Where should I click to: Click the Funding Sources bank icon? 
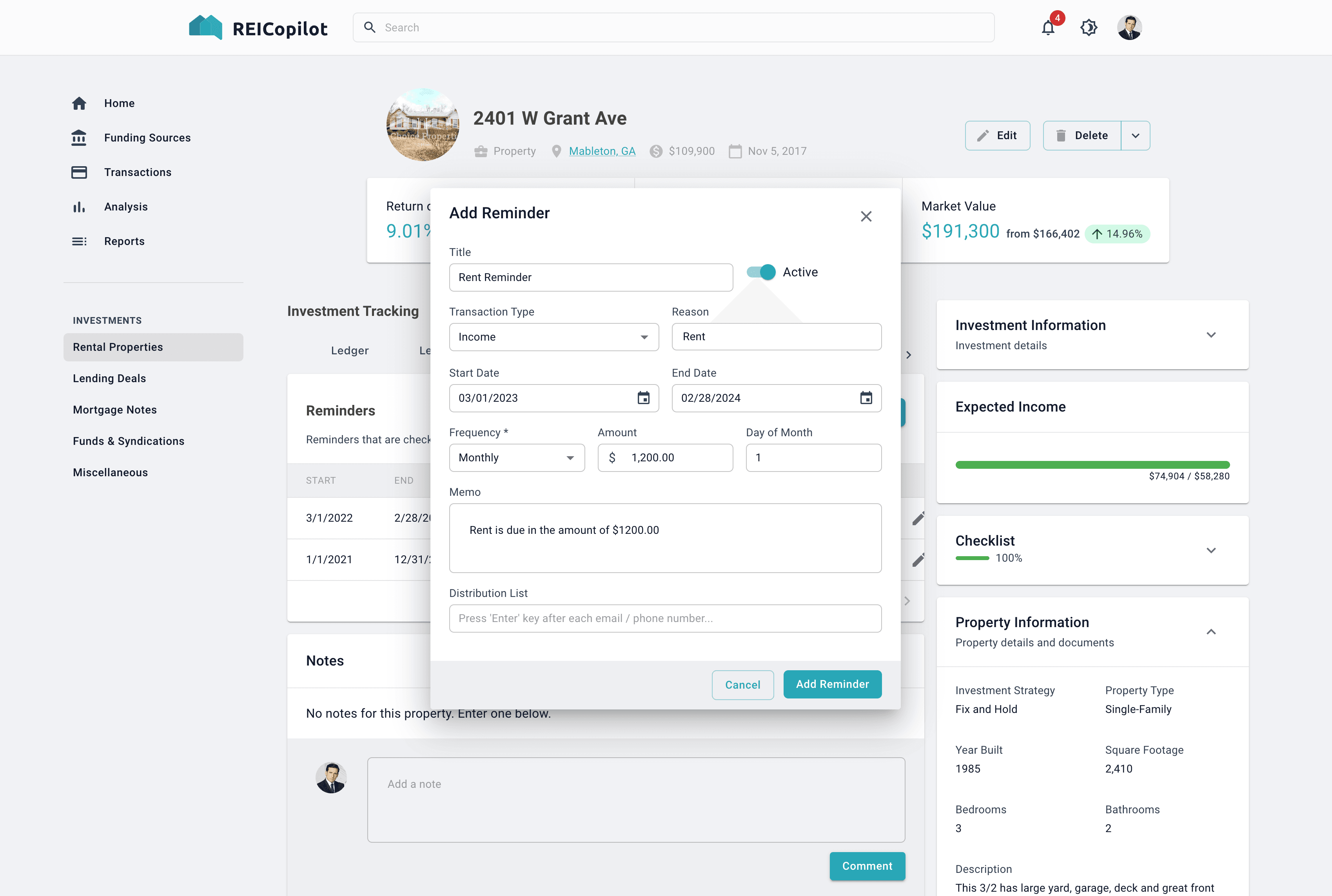tap(80, 138)
